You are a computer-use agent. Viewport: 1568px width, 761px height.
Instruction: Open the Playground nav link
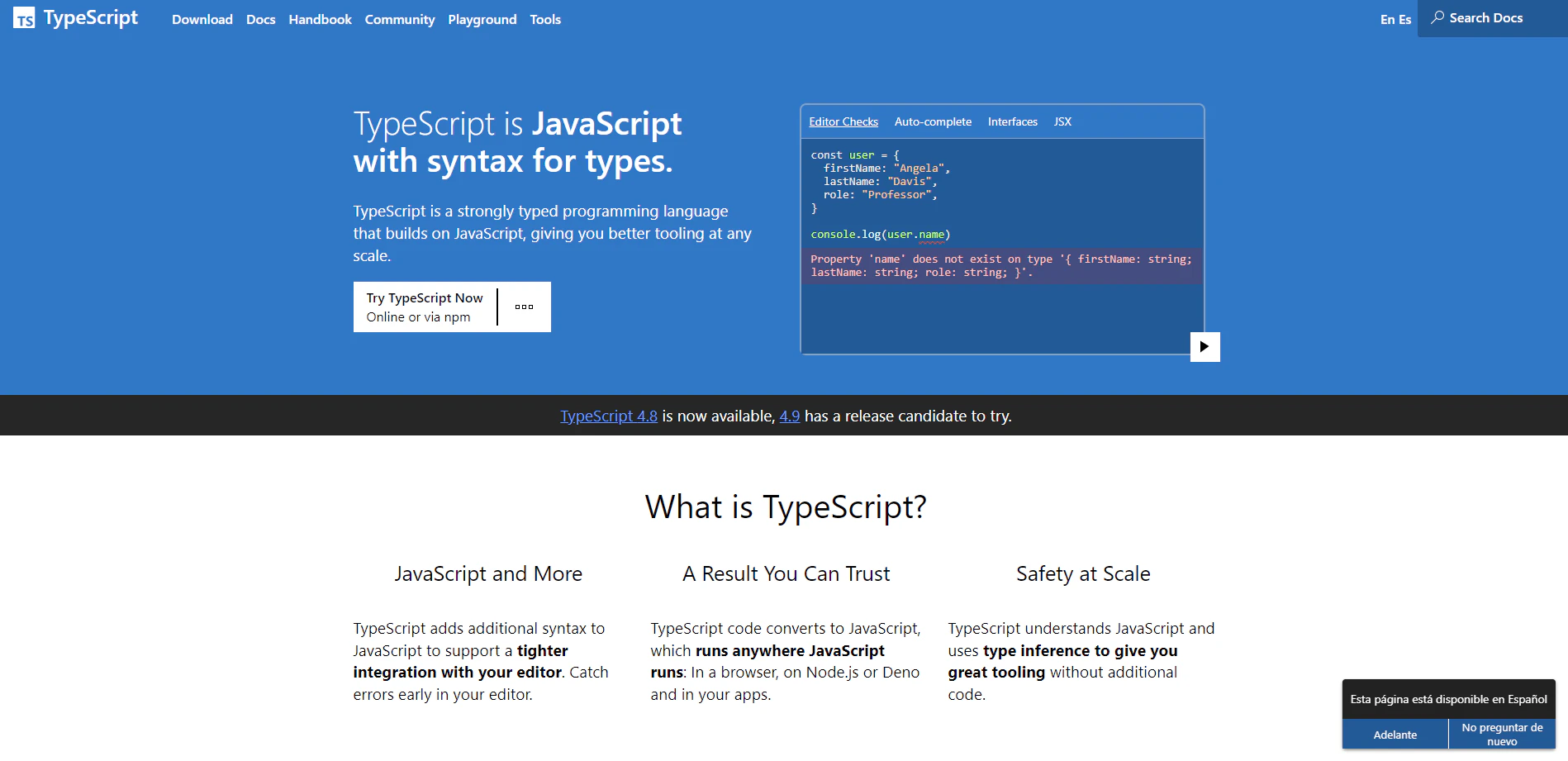tap(482, 19)
